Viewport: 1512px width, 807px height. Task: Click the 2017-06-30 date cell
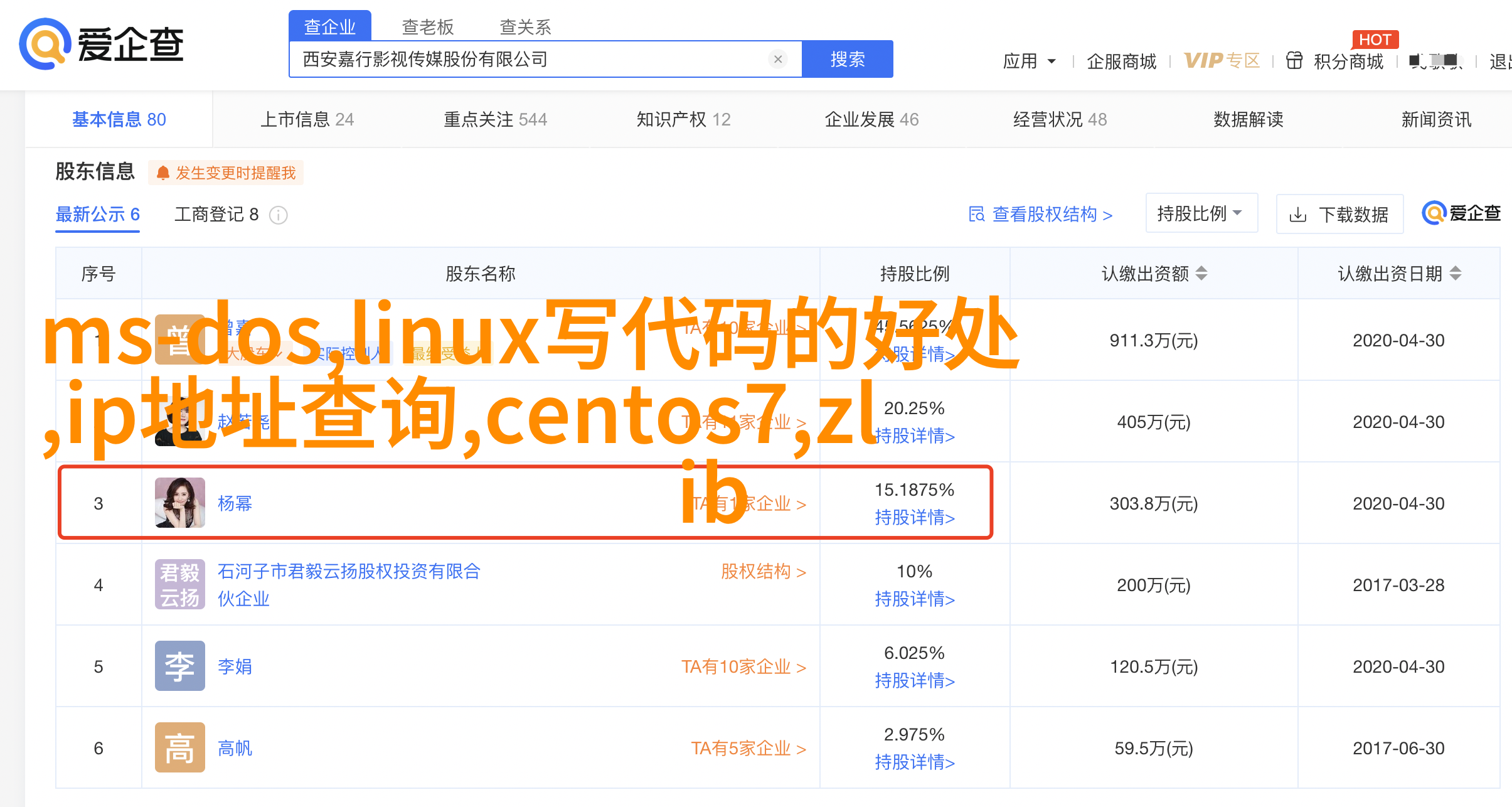1398,748
